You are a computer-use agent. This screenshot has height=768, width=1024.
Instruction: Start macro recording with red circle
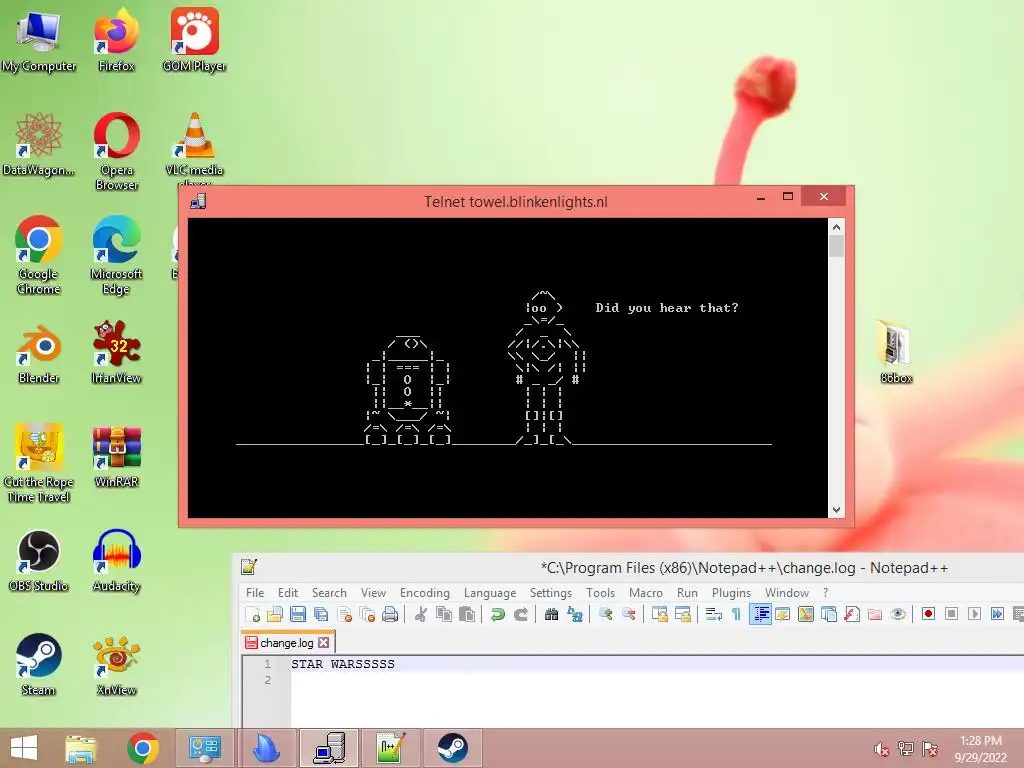pos(928,614)
